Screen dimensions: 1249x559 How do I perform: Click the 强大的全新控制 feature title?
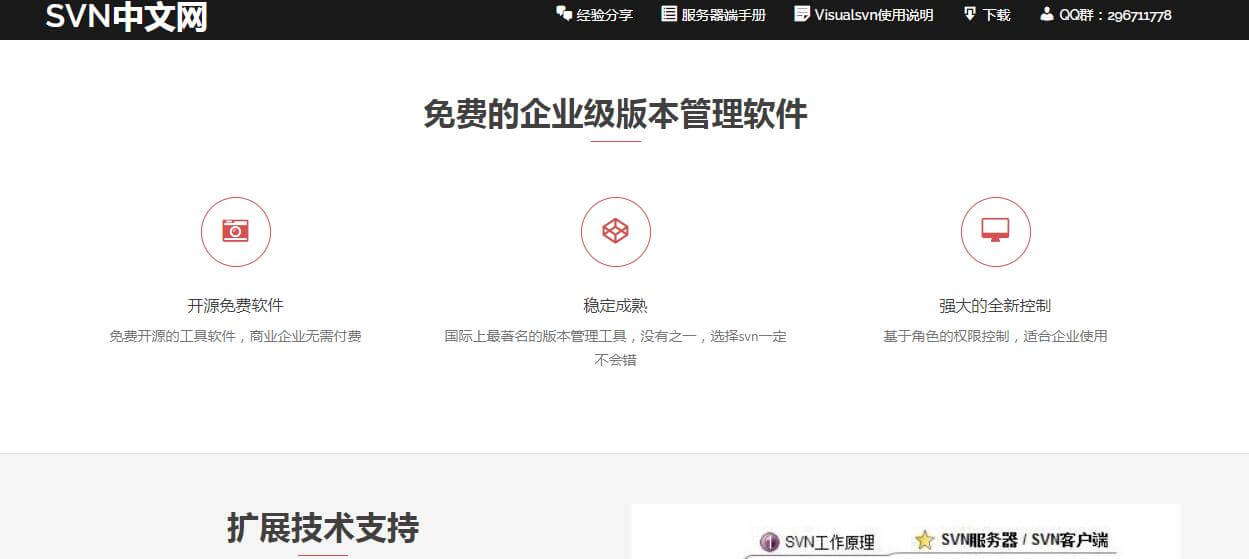pos(995,305)
